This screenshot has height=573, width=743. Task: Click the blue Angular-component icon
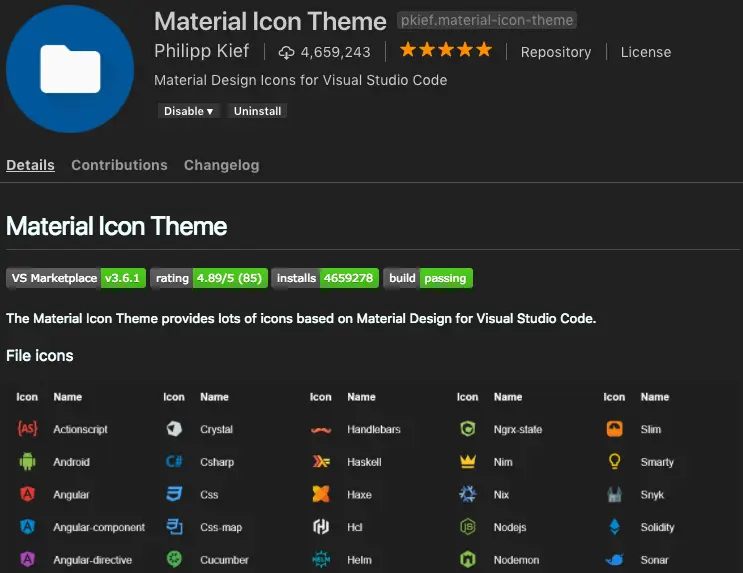[x=27, y=527]
